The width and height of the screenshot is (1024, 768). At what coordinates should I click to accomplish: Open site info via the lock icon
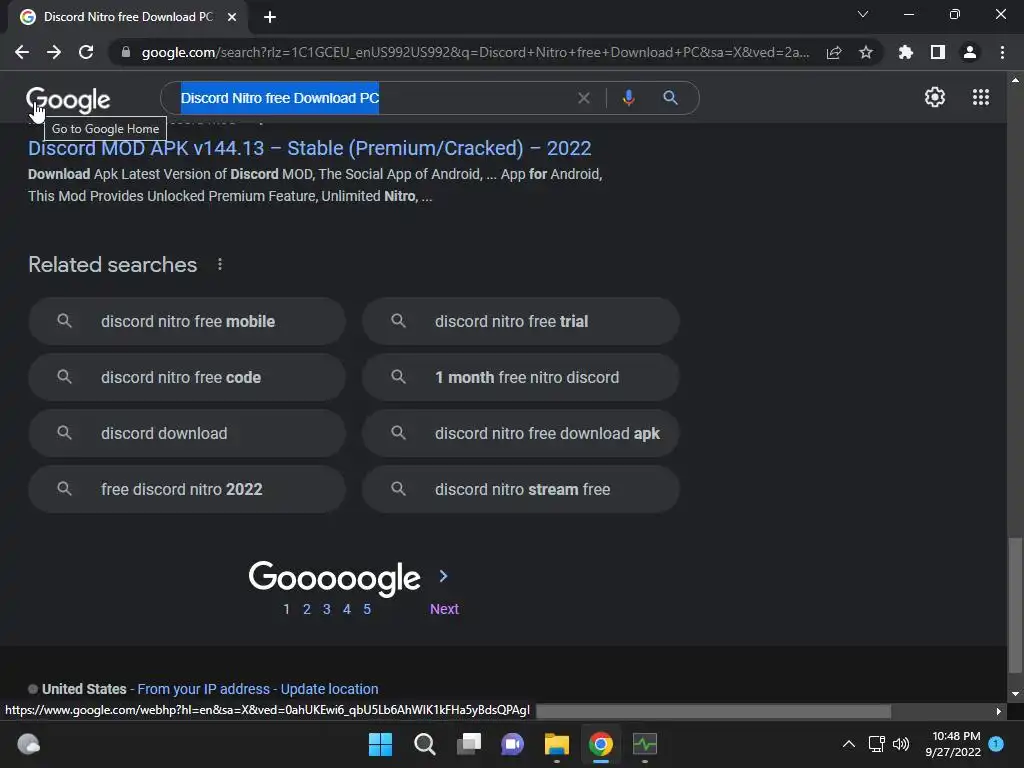point(125,52)
